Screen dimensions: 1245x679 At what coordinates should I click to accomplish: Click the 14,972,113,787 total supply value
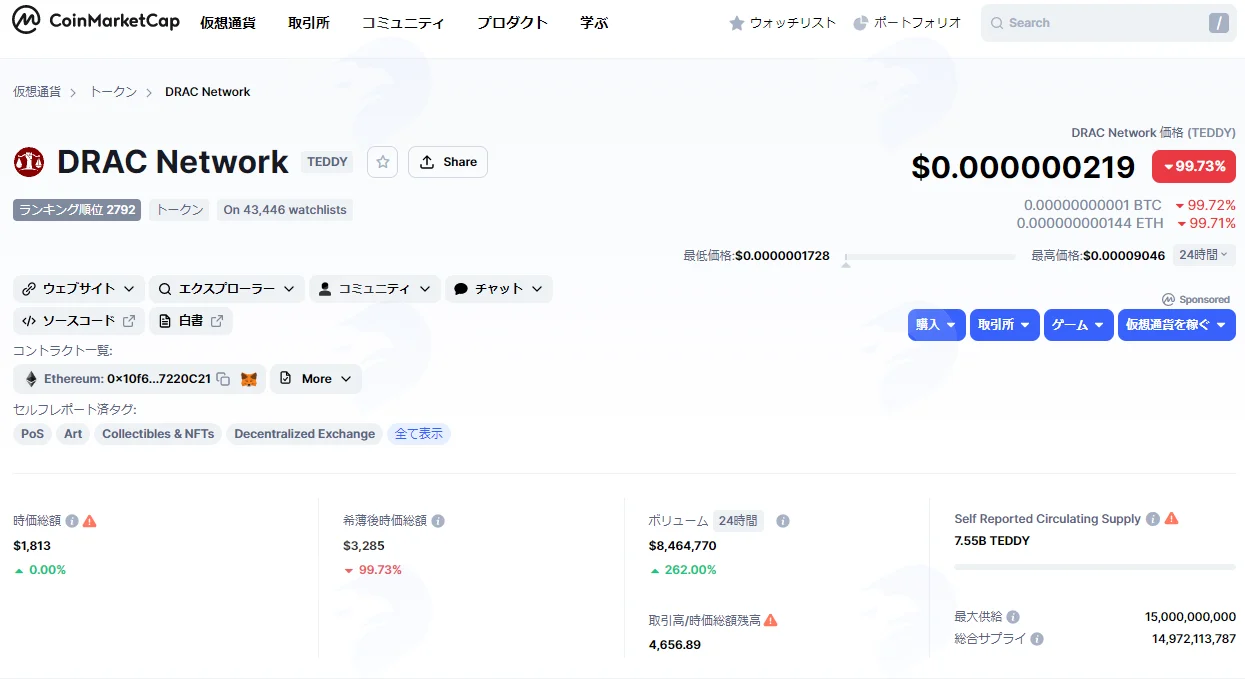[x=1194, y=639]
